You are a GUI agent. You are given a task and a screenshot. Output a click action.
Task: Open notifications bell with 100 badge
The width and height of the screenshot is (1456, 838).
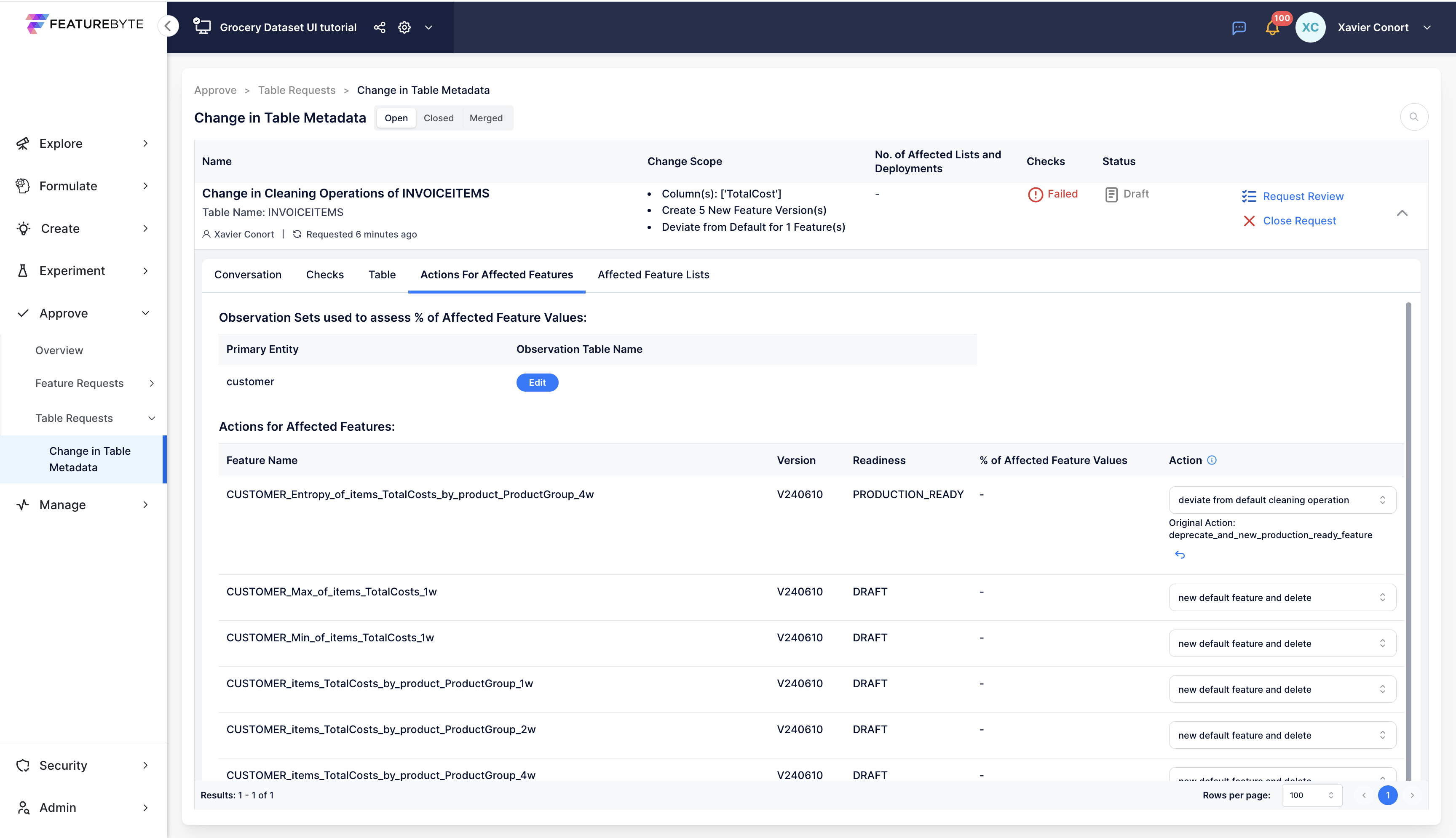pos(1272,27)
